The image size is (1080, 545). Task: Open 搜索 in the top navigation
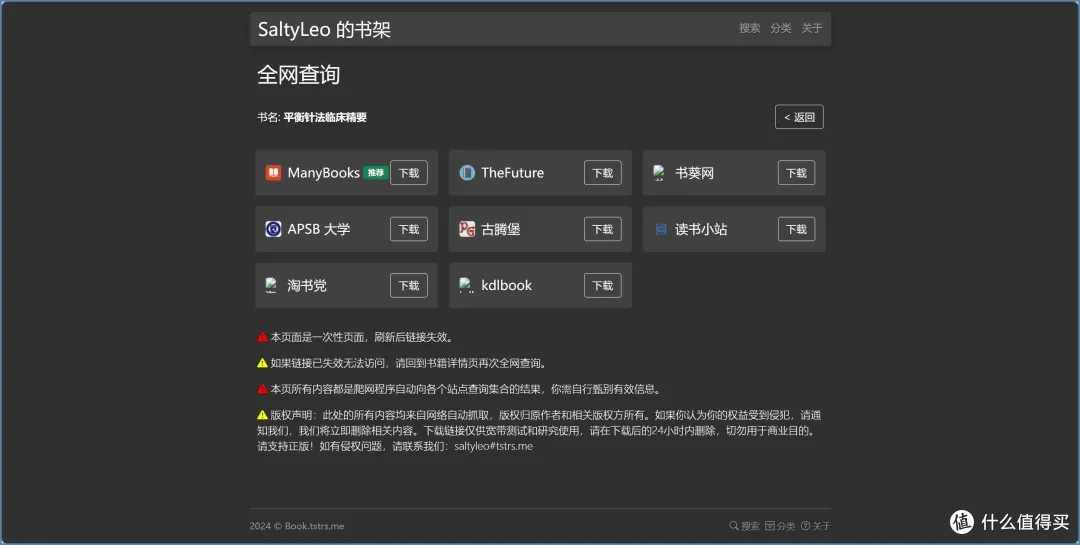[x=749, y=28]
